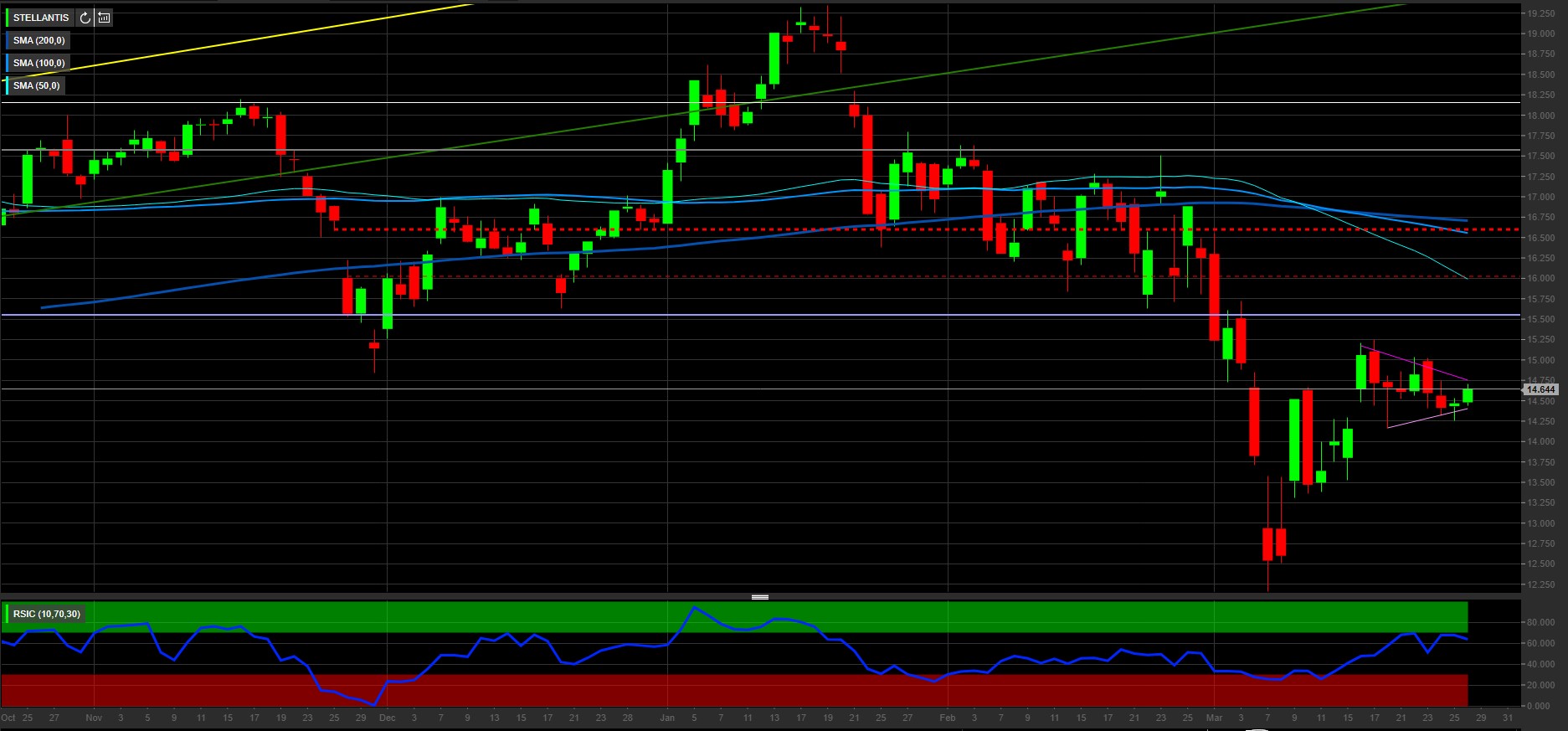The height and width of the screenshot is (731, 1568).
Task: Click the 18.000 price axis label
Action: (x=1541, y=116)
